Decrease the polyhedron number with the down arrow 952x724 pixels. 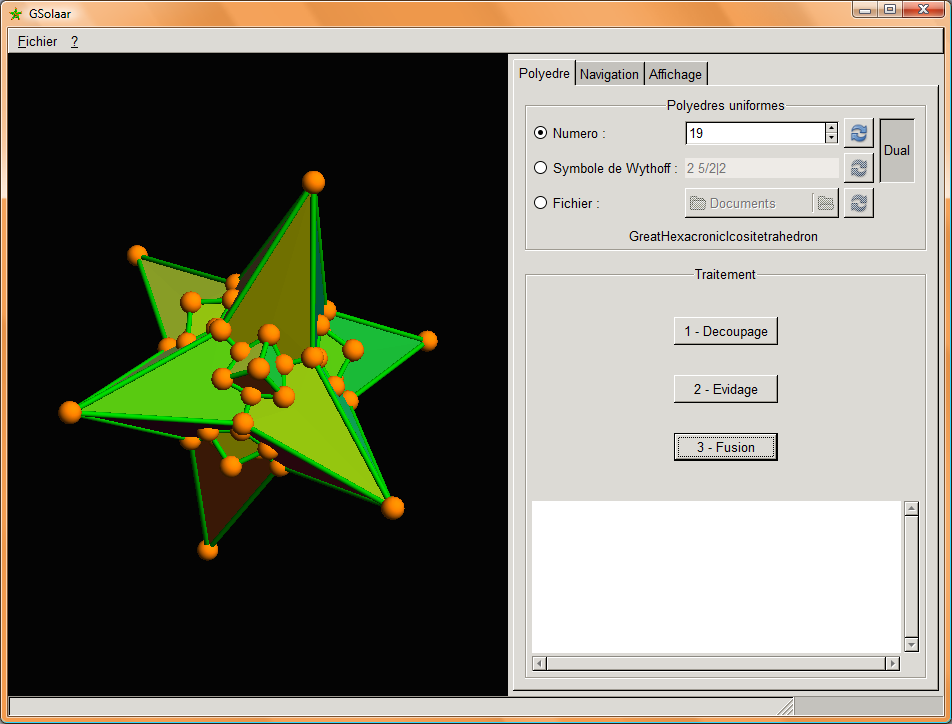(x=831, y=138)
